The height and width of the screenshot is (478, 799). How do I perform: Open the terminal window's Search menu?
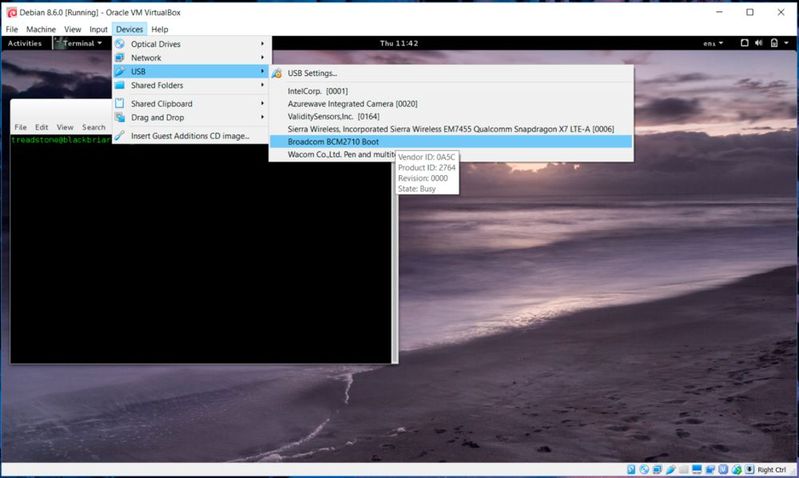point(94,127)
